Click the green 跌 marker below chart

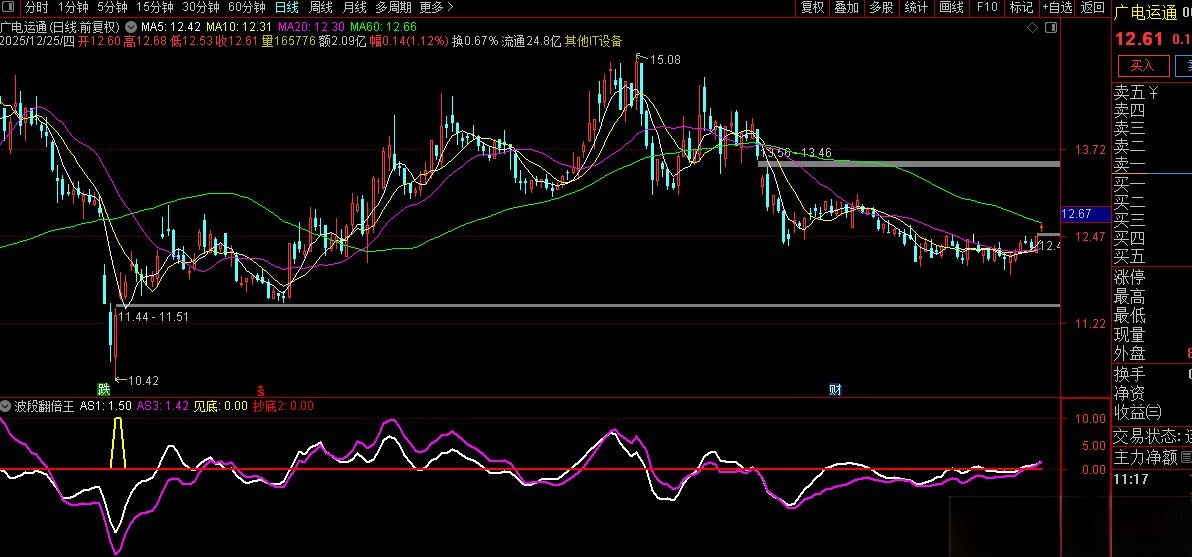(103, 388)
